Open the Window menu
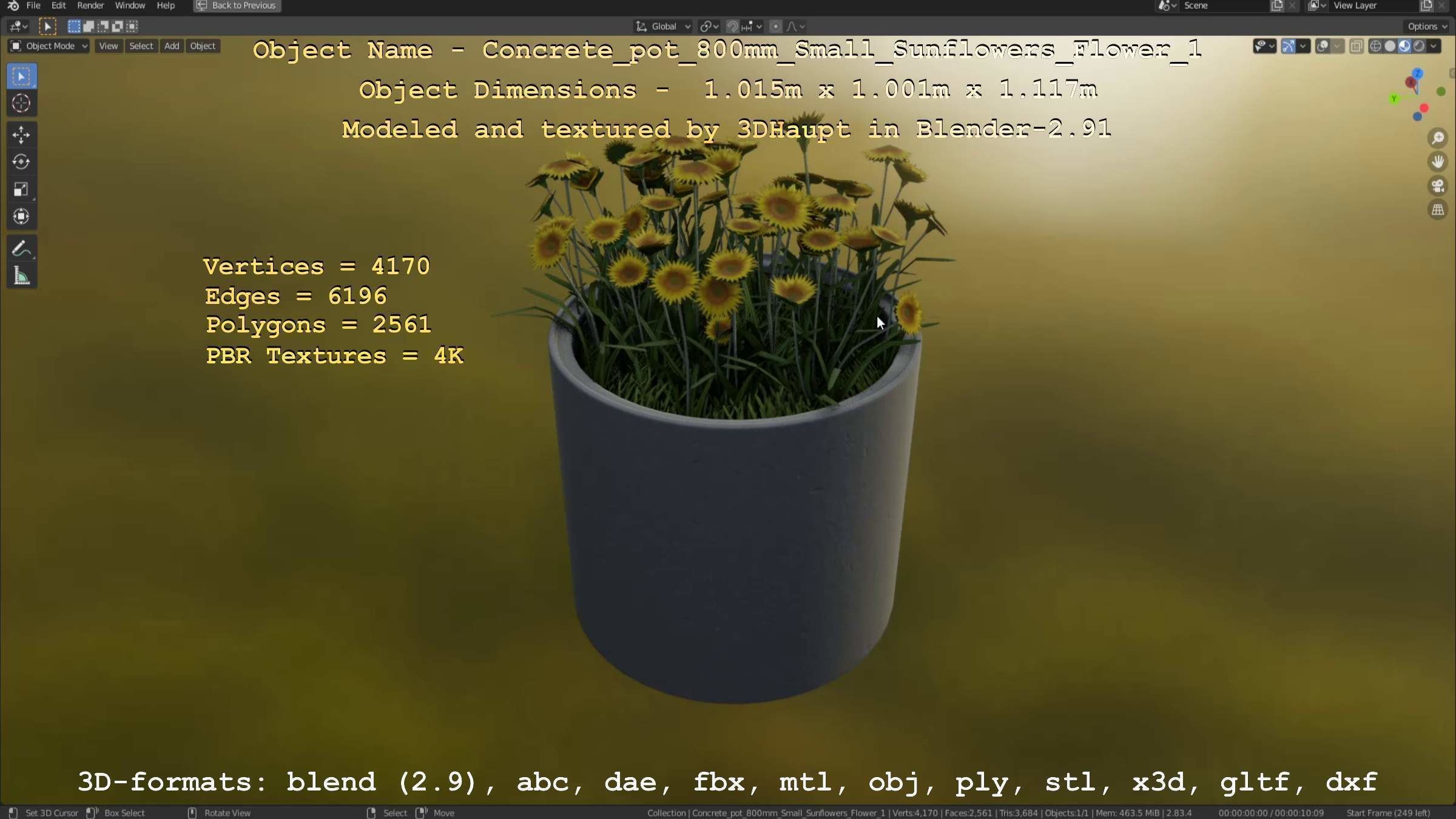The width and height of the screenshot is (1456, 819). pos(130,5)
